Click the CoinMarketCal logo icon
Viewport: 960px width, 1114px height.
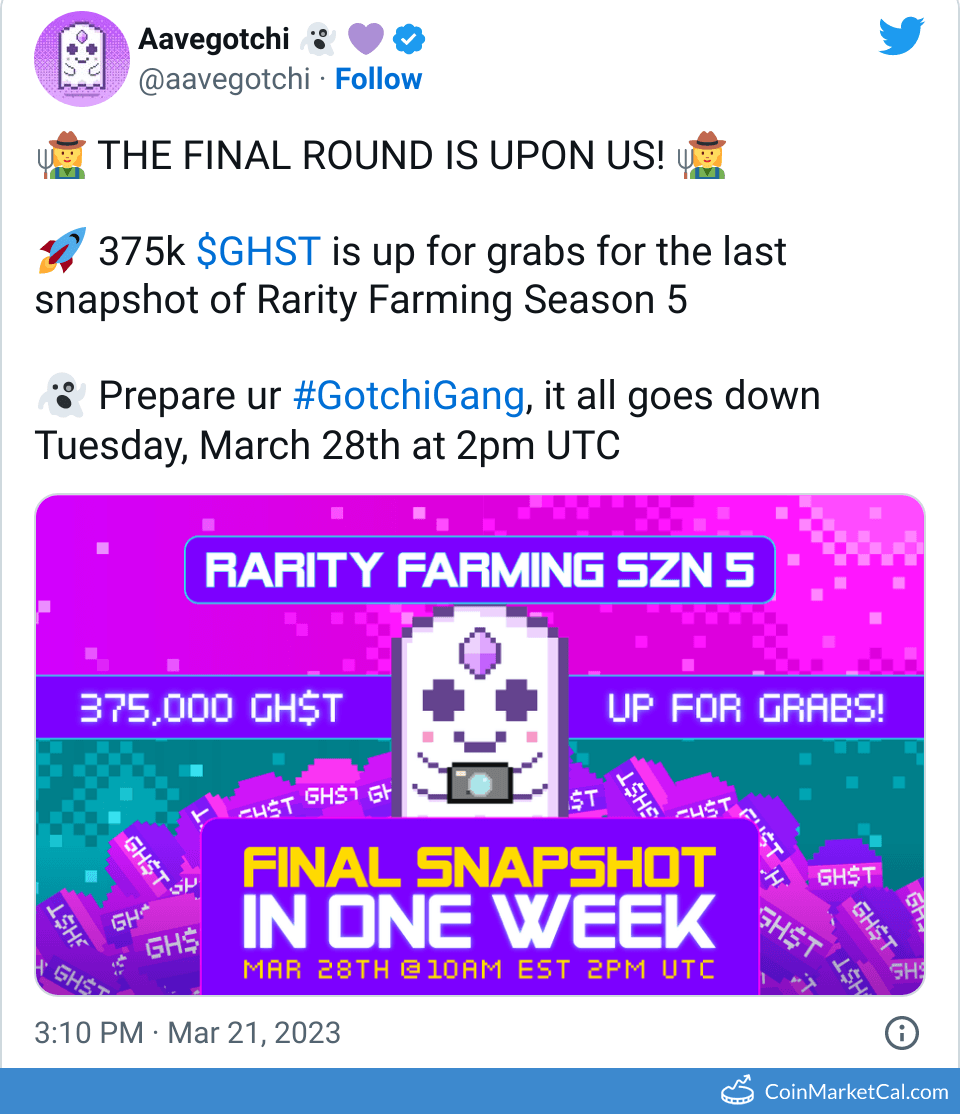(x=739, y=1090)
